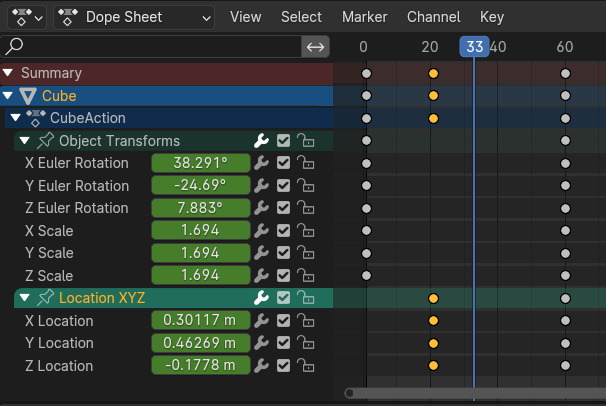Lock the Z Euler Rotation channel
The width and height of the screenshot is (606, 406).
tap(305, 208)
